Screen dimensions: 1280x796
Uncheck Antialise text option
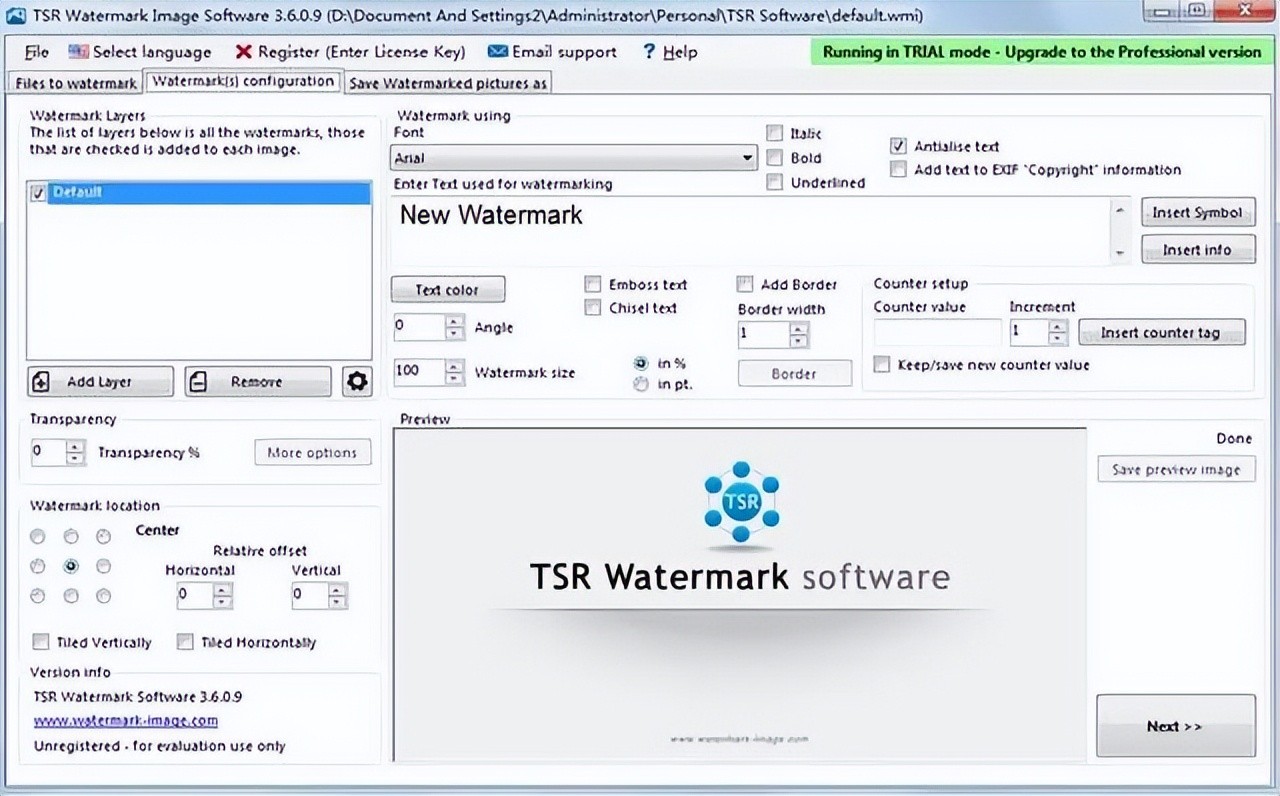click(898, 146)
